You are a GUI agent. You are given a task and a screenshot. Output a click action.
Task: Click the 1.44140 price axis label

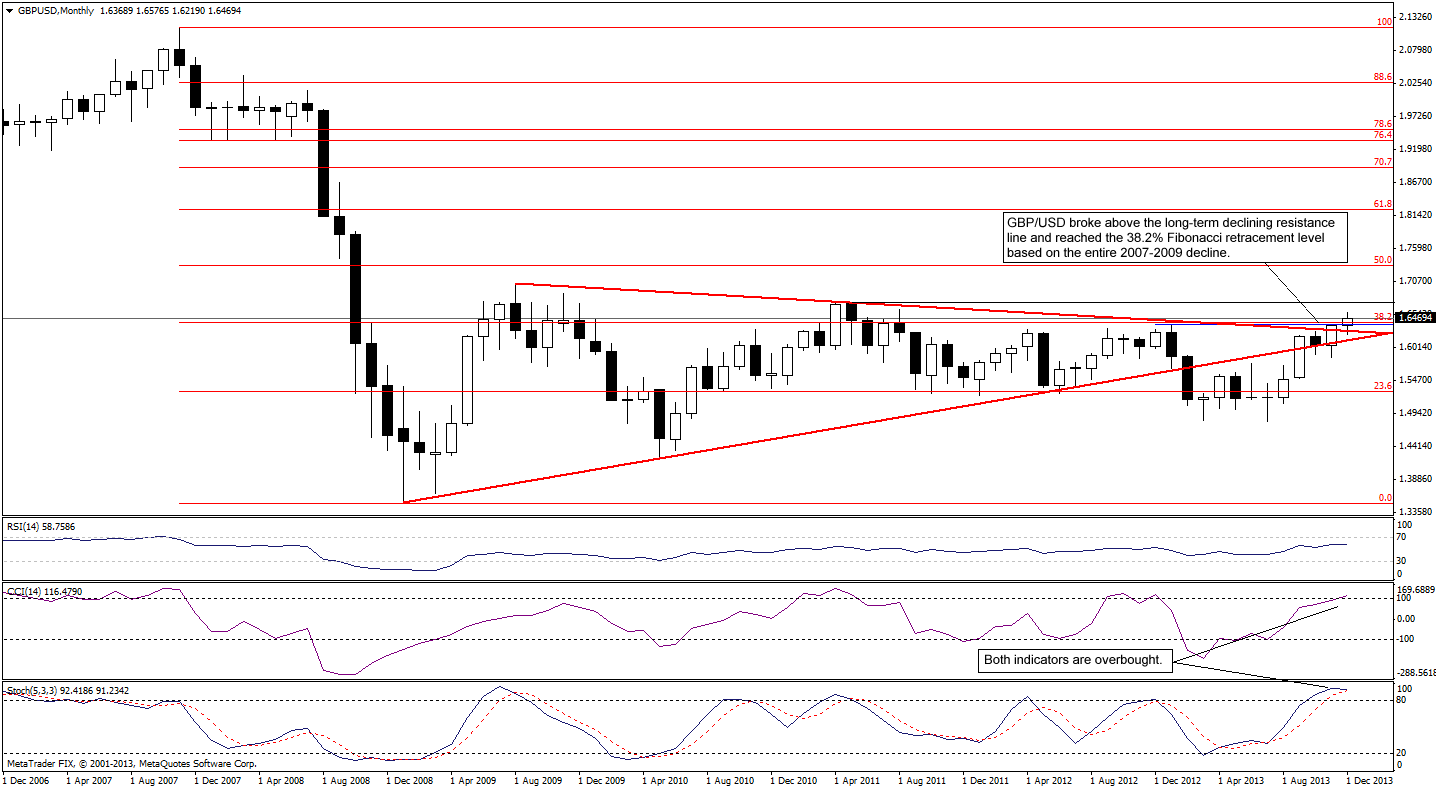click(1415, 446)
